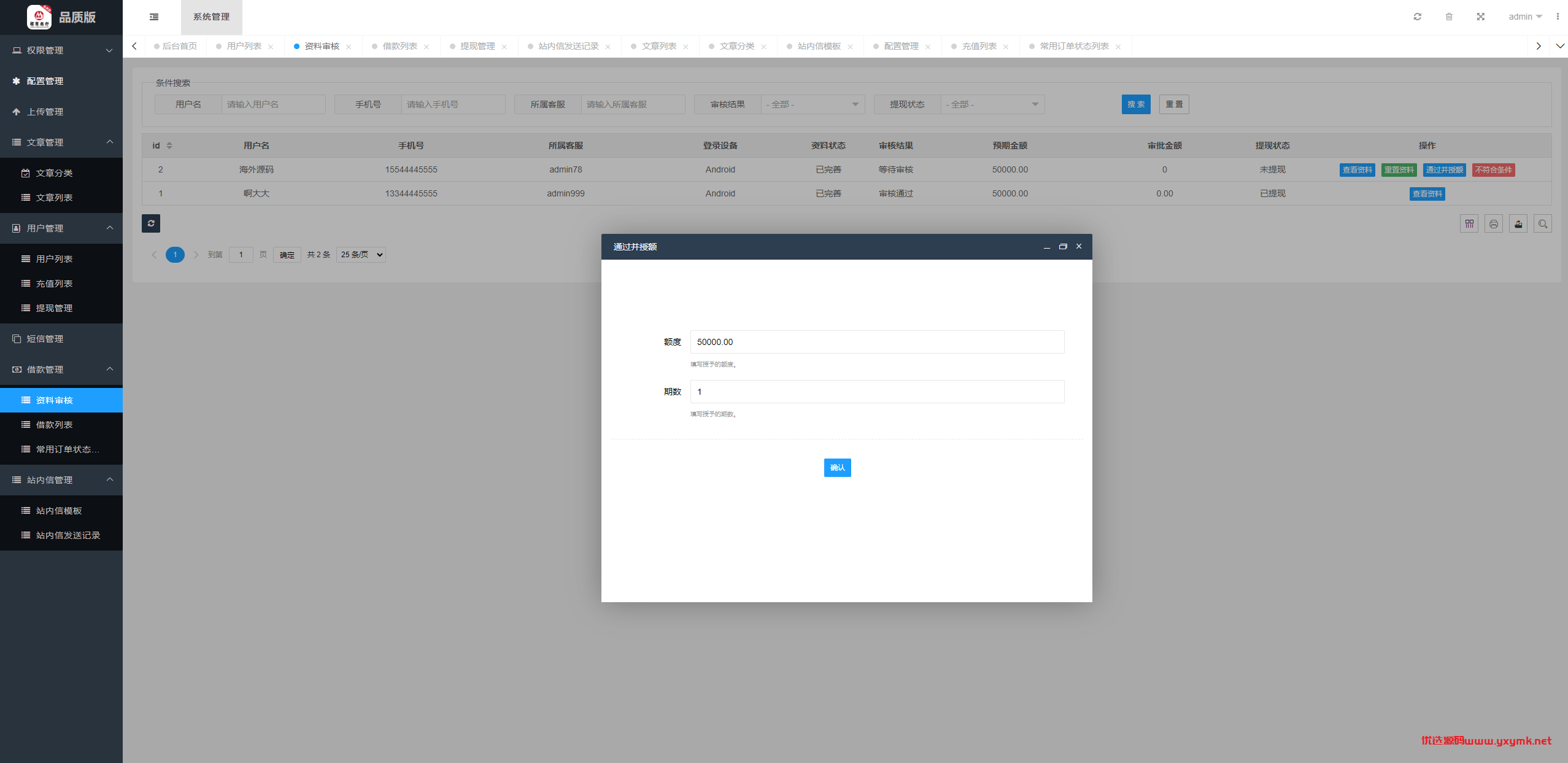
Task: Collapse 借款管理 sidebar menu
Action: point(61,370)
